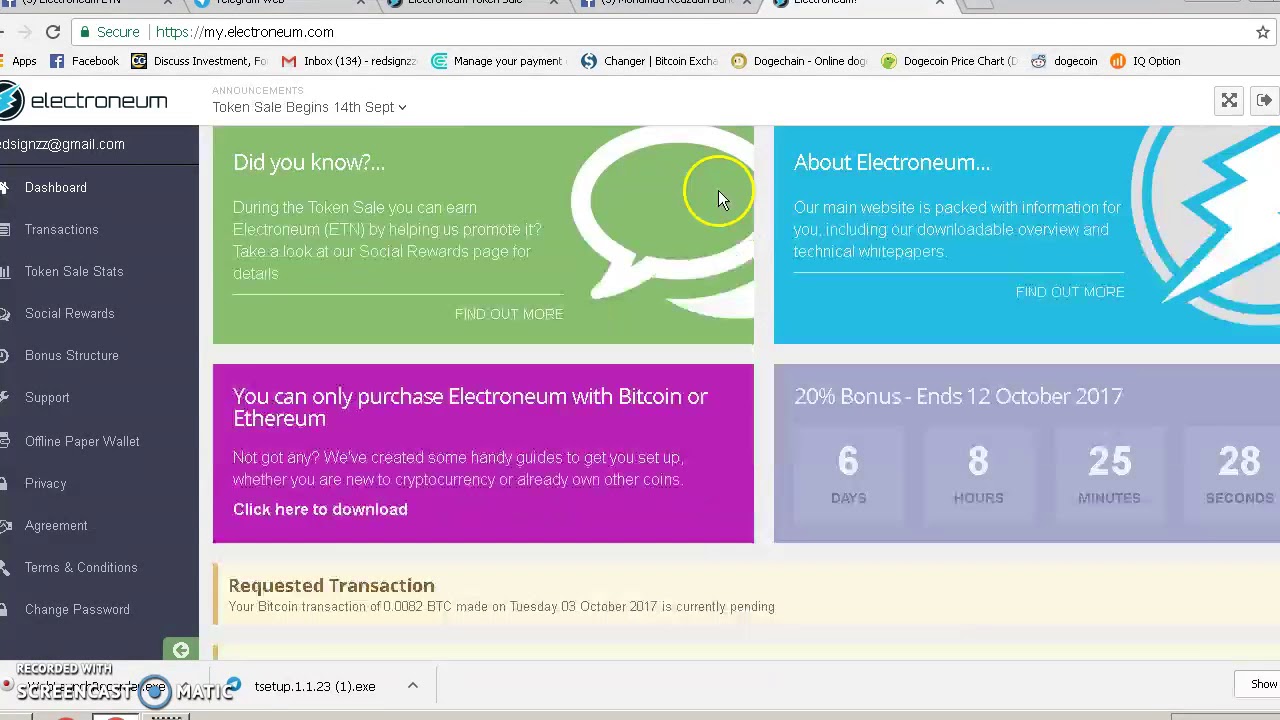This screenshot has height=720, width=1280.
Task: Open the downloaded tsetup.1.1.23 (1).exe file
Action: tap(314, 686)
